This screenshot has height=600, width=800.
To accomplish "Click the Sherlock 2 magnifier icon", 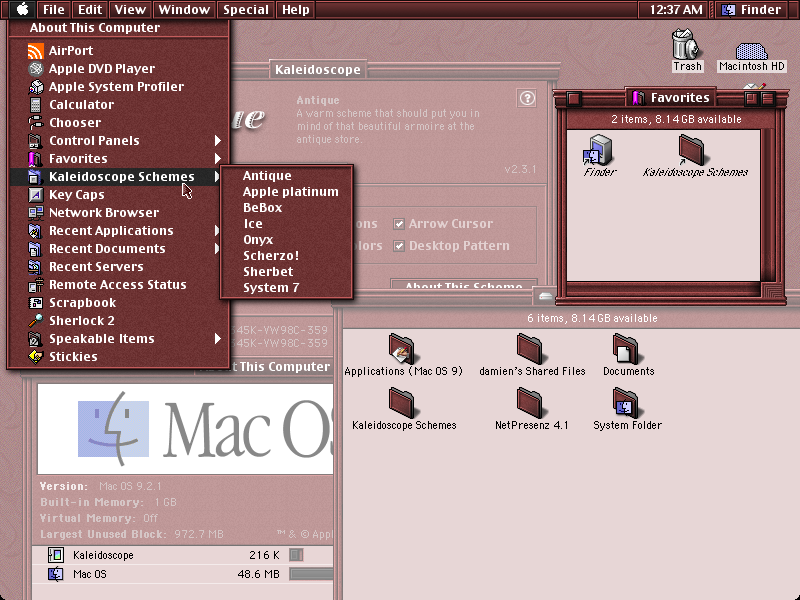I will 35,321.
